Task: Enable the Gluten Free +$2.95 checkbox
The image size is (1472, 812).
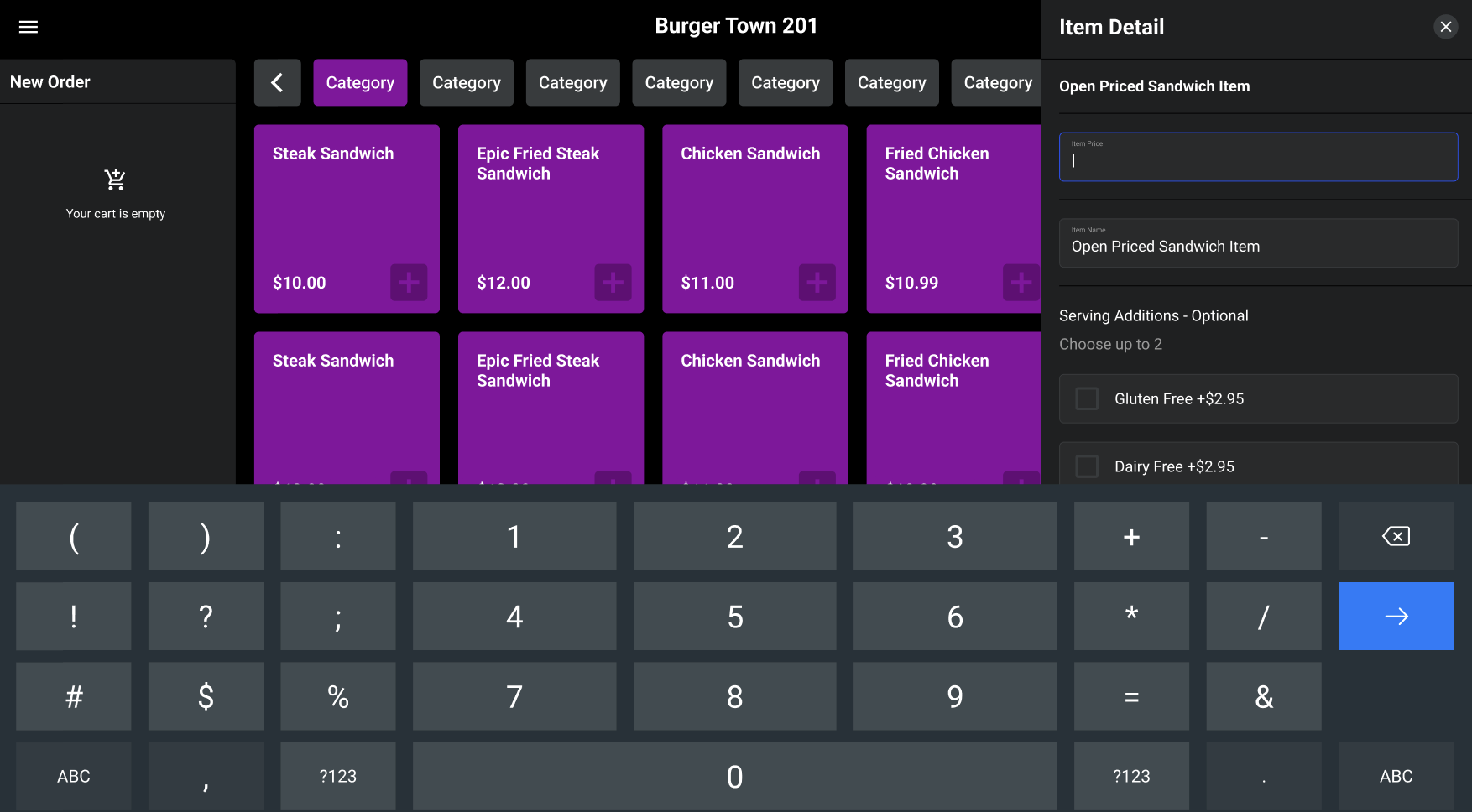Action: pyautogui.click(x=1087, y=398)
